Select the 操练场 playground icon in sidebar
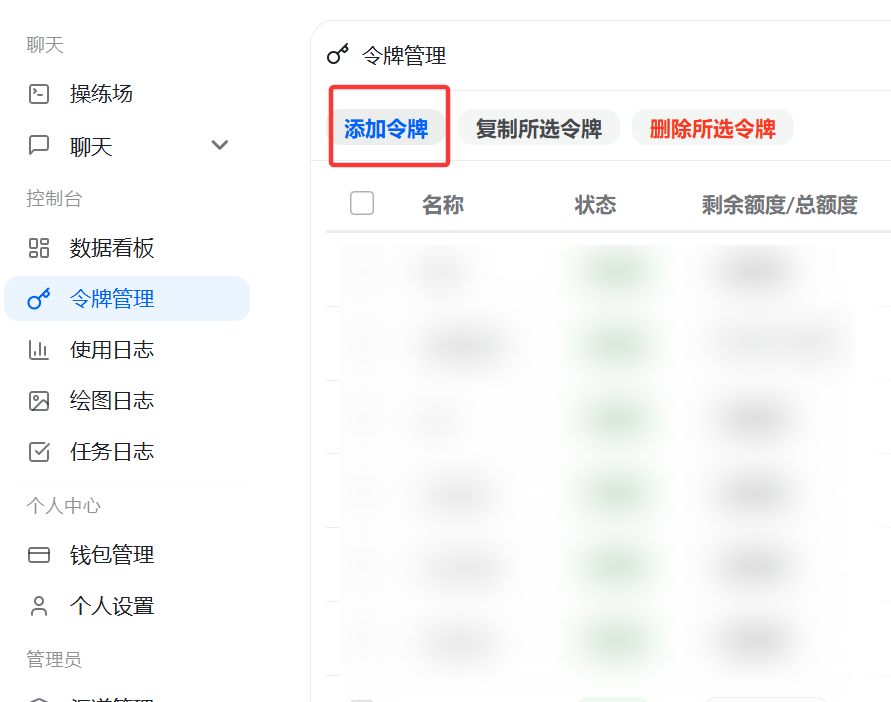891x702 pixels. [38, 93]
